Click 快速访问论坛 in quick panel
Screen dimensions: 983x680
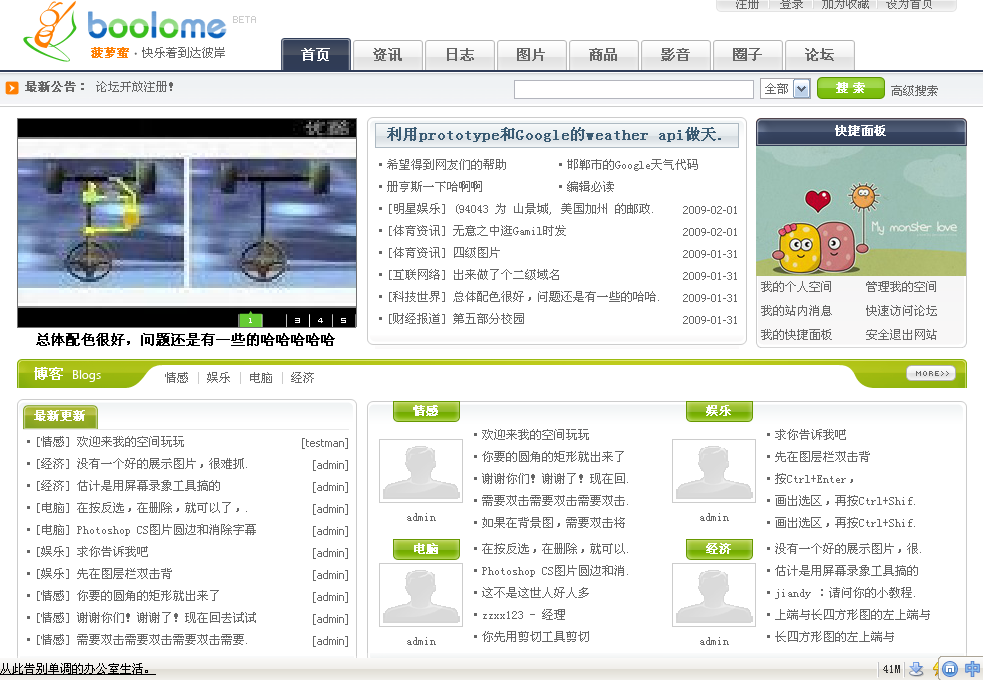point(901,310)
